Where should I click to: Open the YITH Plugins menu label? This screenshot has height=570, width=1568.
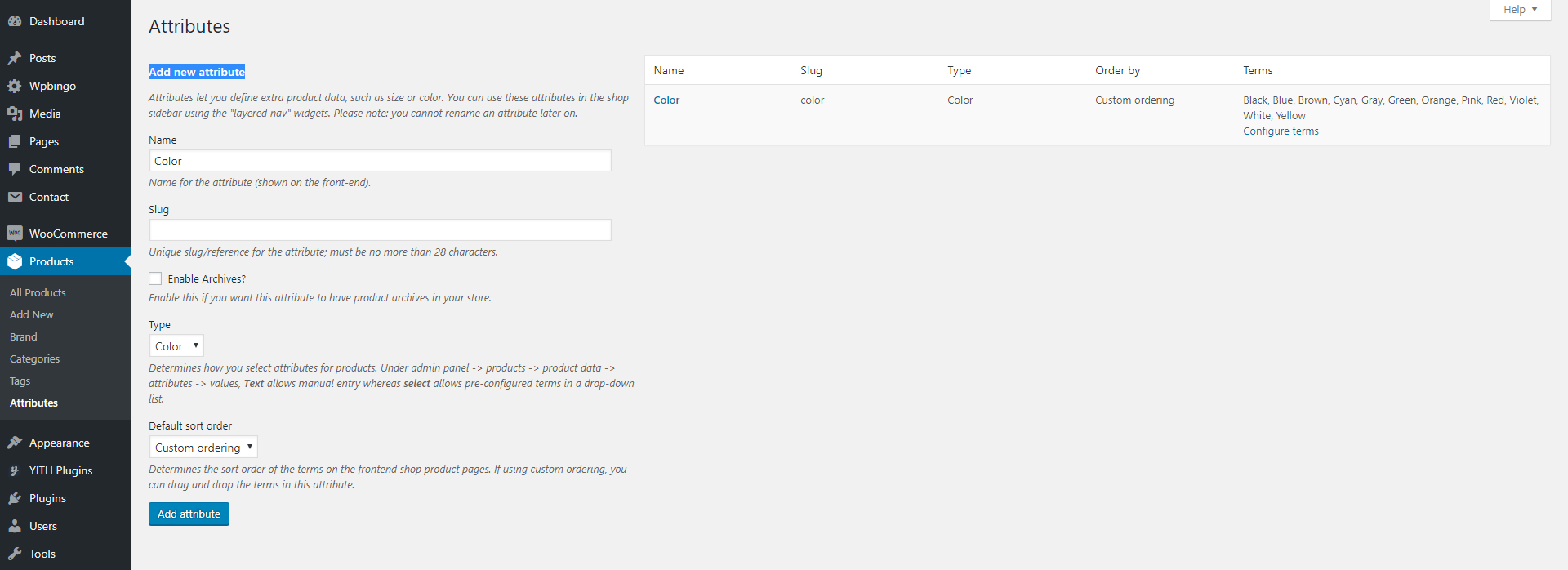(x=60, y=470)
